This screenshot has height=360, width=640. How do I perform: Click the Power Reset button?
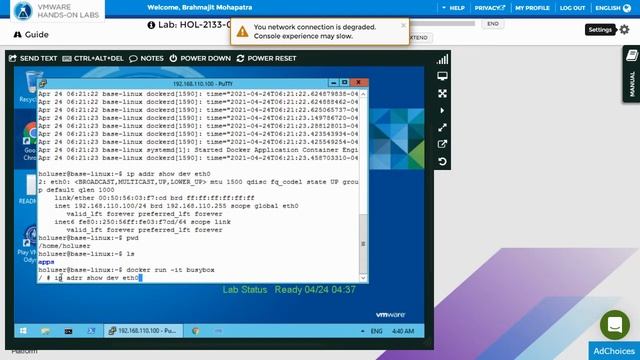[266, 58]
